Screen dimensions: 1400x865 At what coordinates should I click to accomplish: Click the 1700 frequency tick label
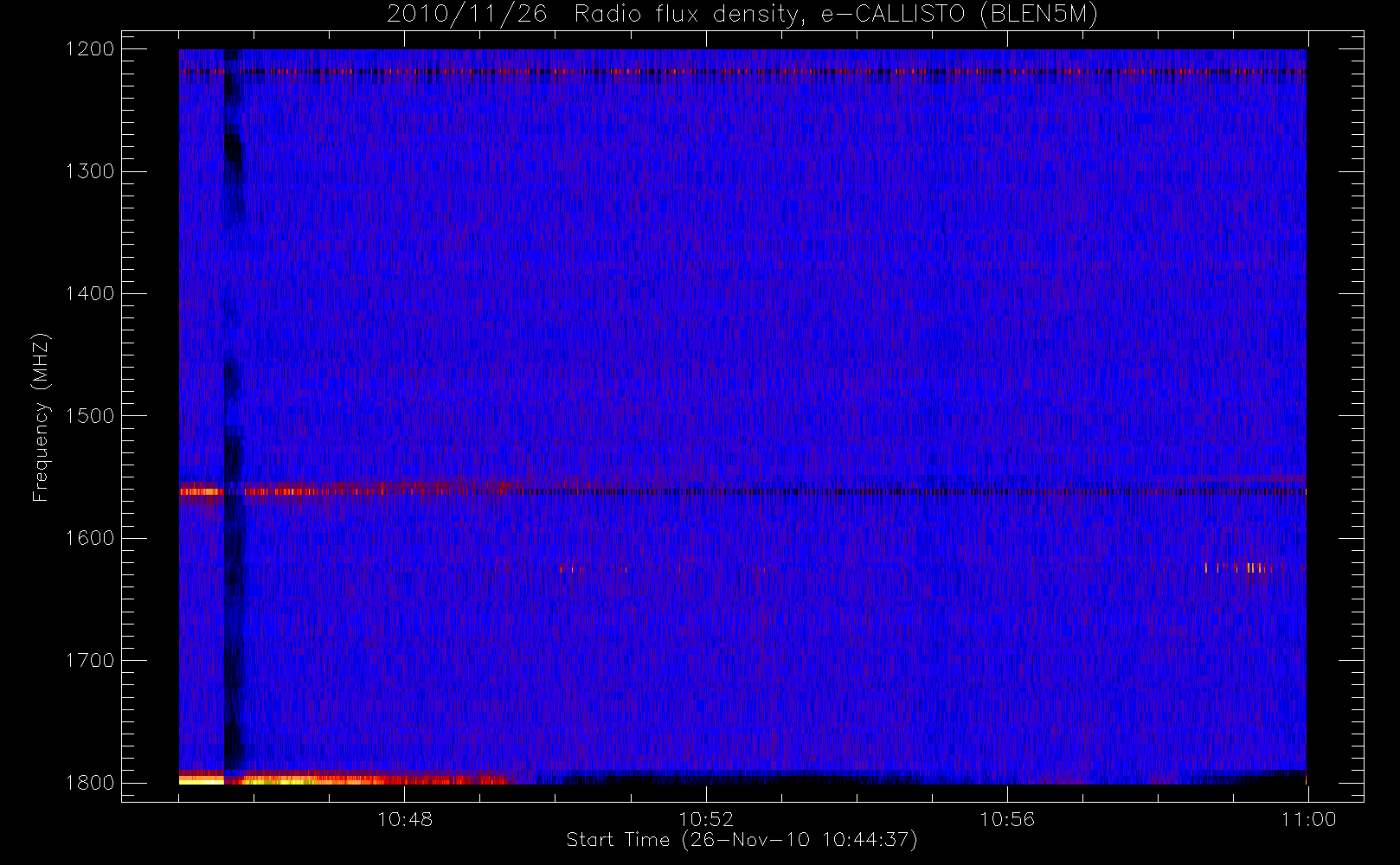[x=90, y=661]
